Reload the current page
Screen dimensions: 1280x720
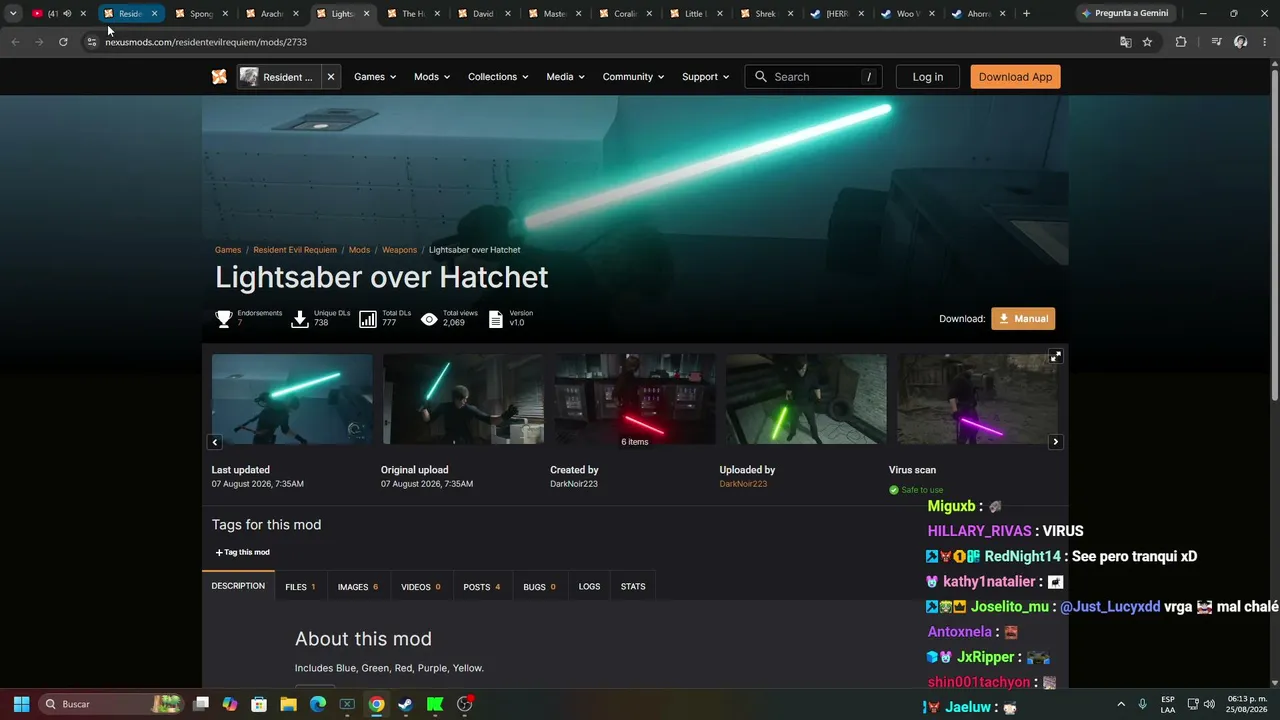point(63,42)
